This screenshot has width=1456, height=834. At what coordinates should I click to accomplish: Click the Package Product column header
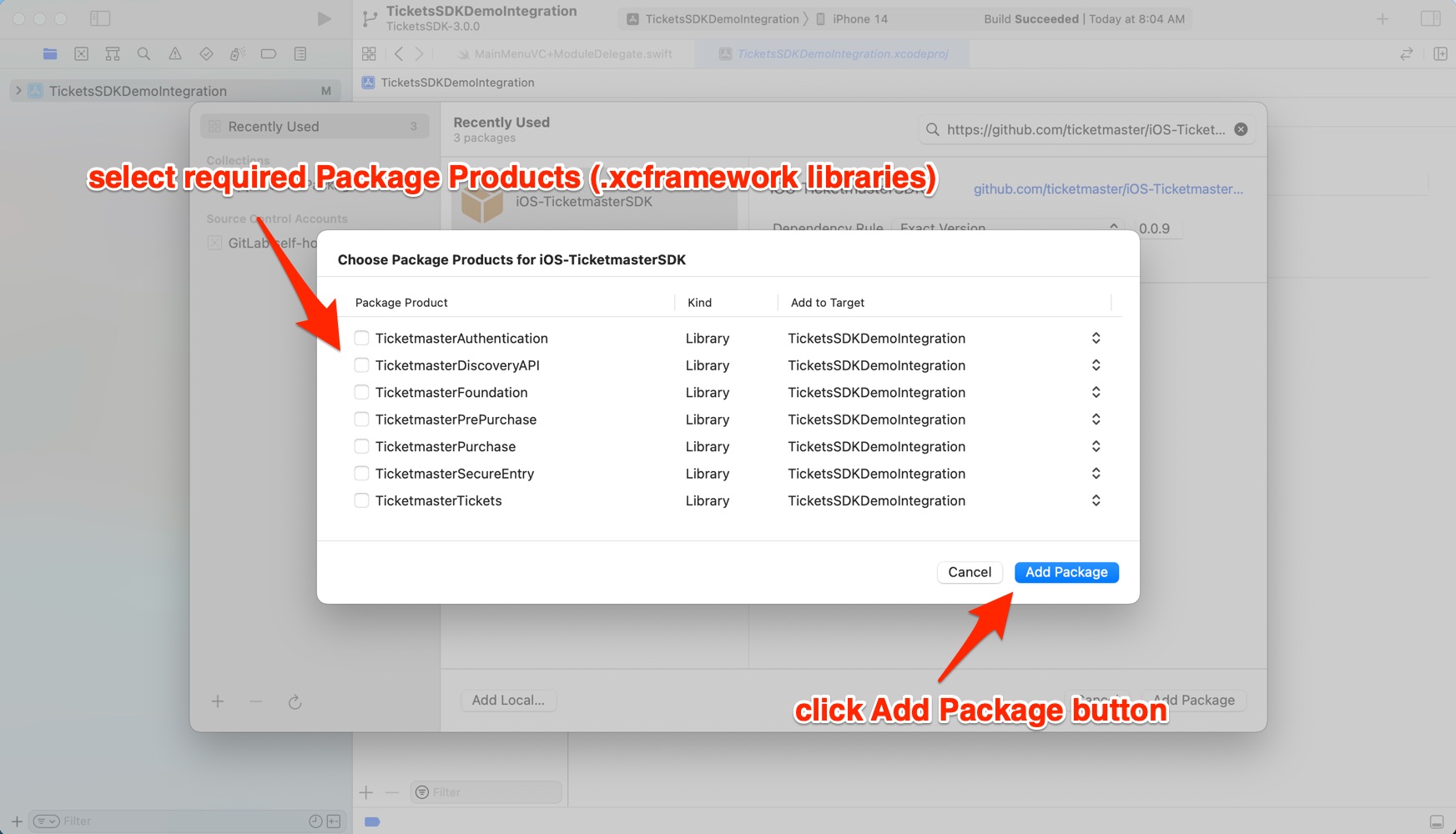pos(401,303)
